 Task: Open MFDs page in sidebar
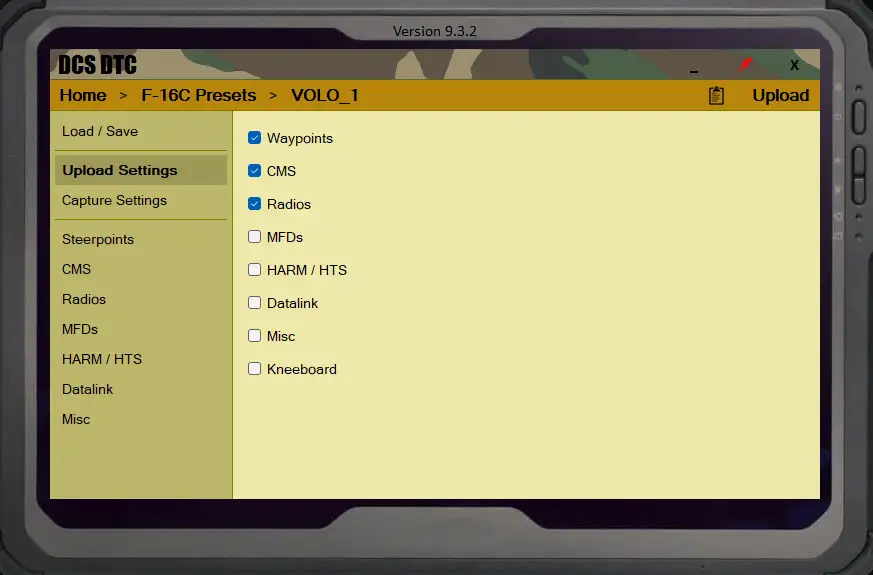click(141, 330)
